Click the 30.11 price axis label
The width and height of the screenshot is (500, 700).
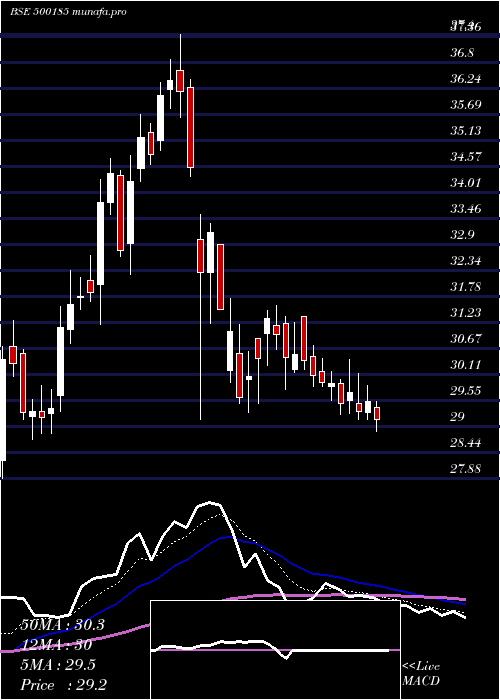(466, 365)
